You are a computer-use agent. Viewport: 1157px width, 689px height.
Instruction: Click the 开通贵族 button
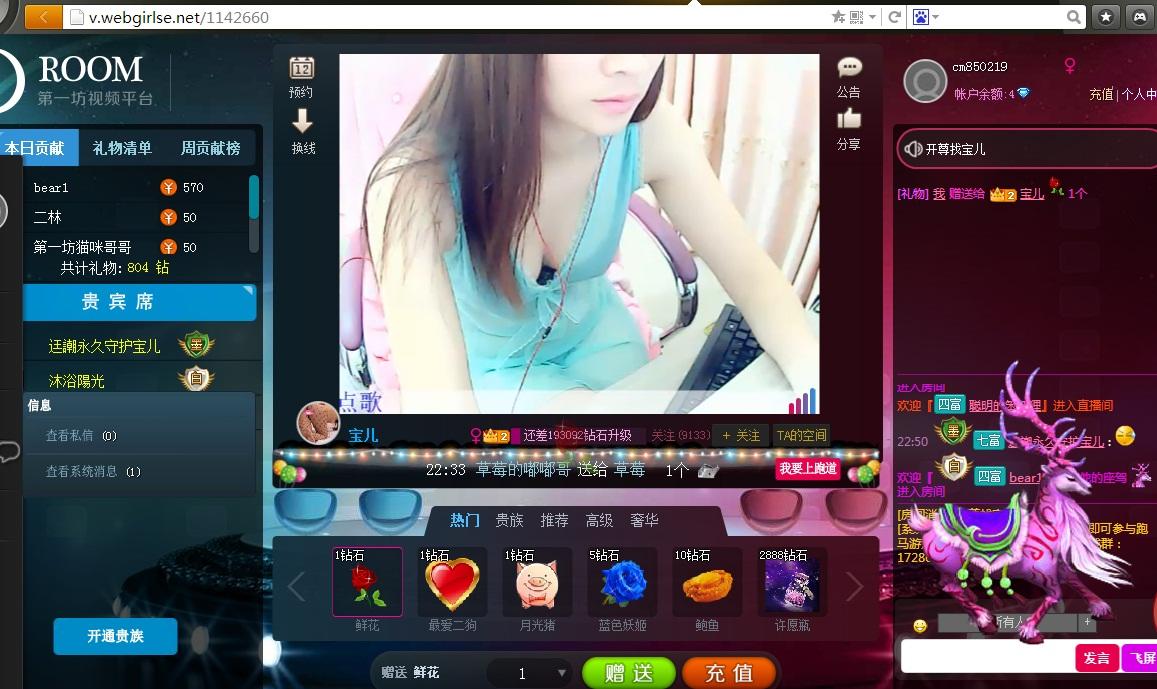pyautogui.click(x=116, y=636)
